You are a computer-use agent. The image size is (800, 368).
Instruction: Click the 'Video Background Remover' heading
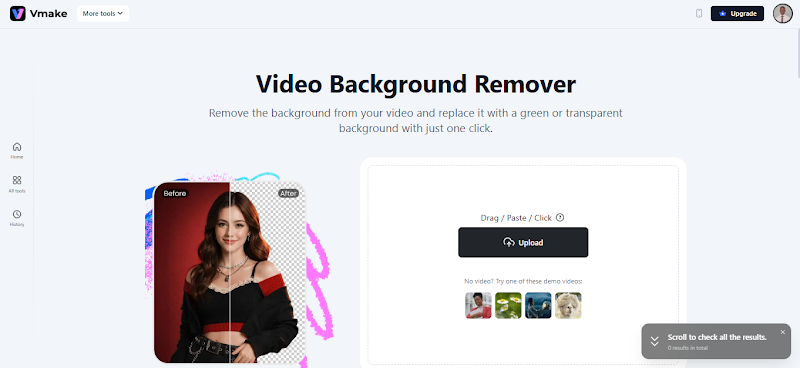click(416, 84)
